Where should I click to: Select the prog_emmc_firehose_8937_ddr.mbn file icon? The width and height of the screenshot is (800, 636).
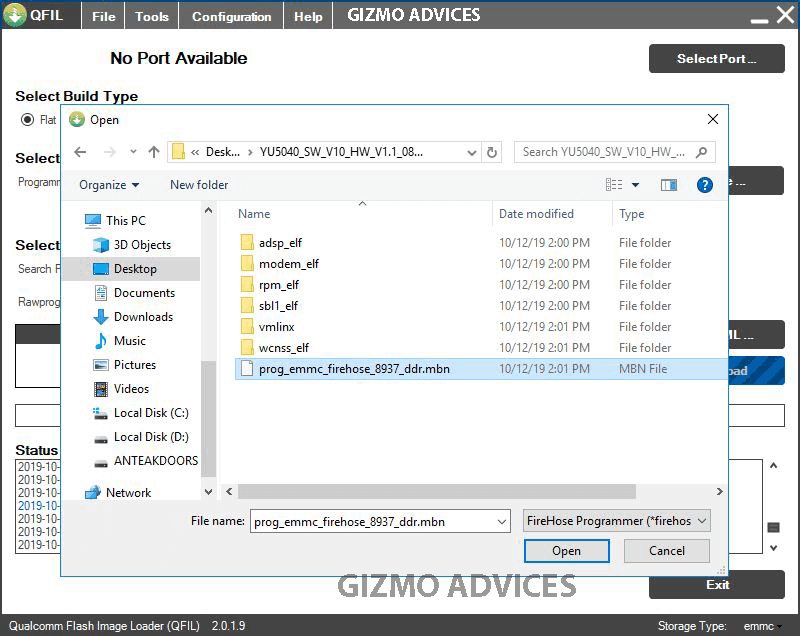[247, 368]
